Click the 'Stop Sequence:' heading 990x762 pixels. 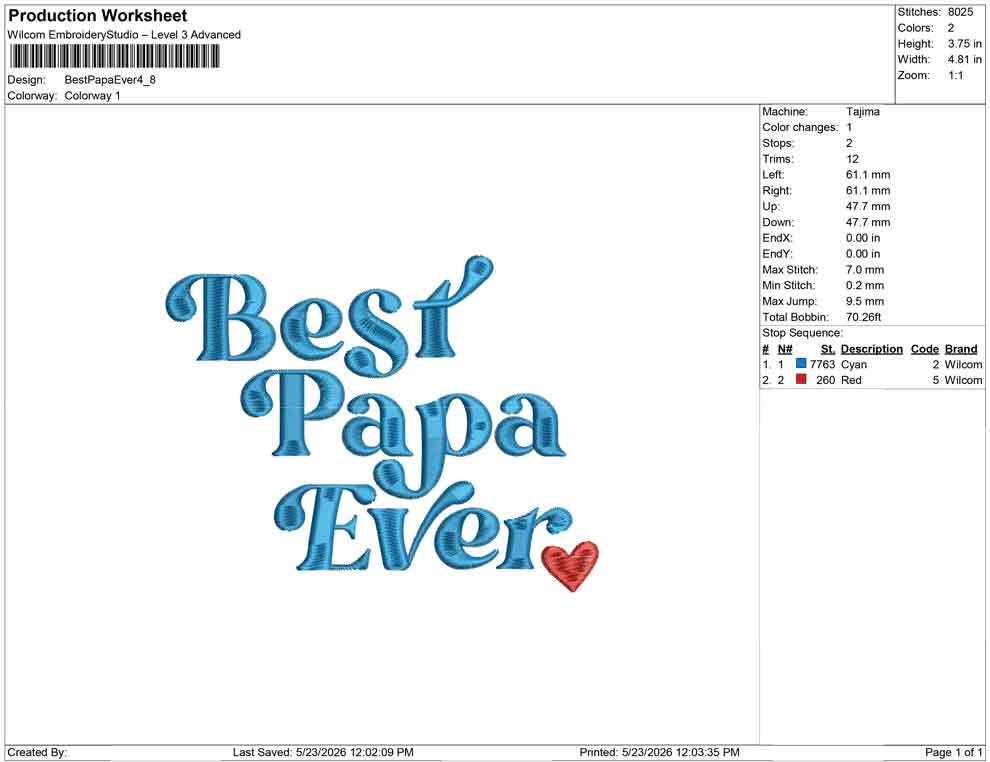(802, 333)
